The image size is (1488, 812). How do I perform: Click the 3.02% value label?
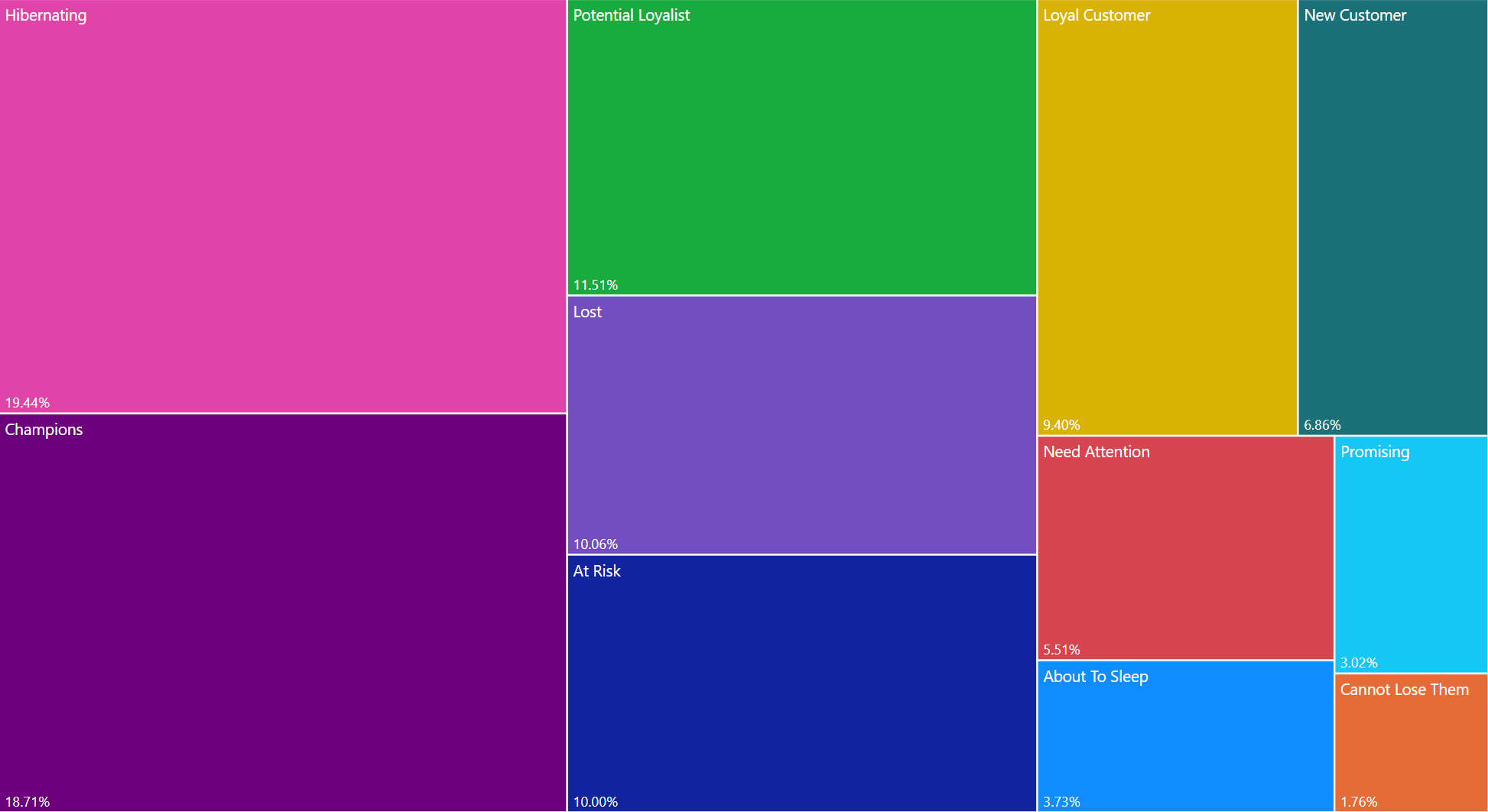[1359, 663]
